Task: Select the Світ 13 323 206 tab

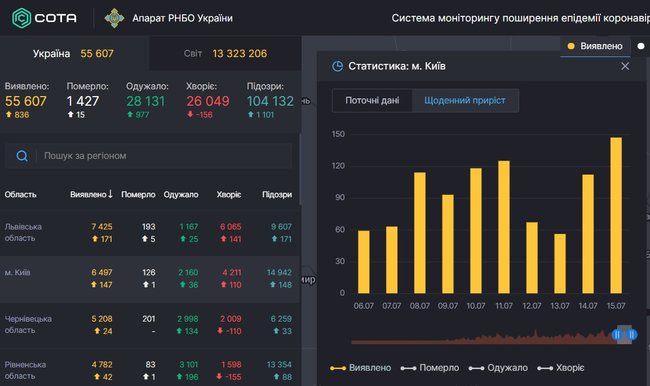Action: [225, 53]
